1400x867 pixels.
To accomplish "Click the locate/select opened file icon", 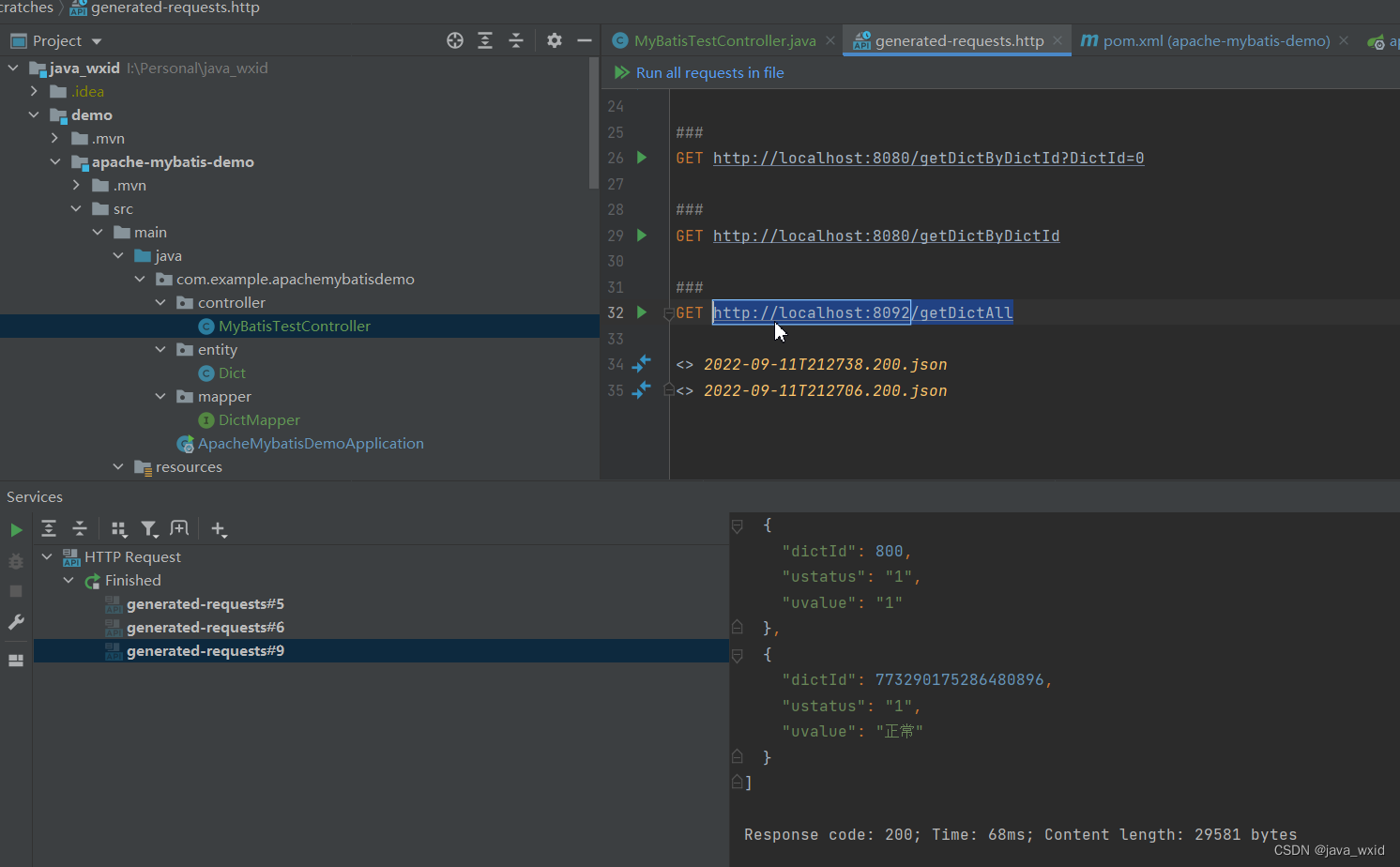I will [455, 40].
